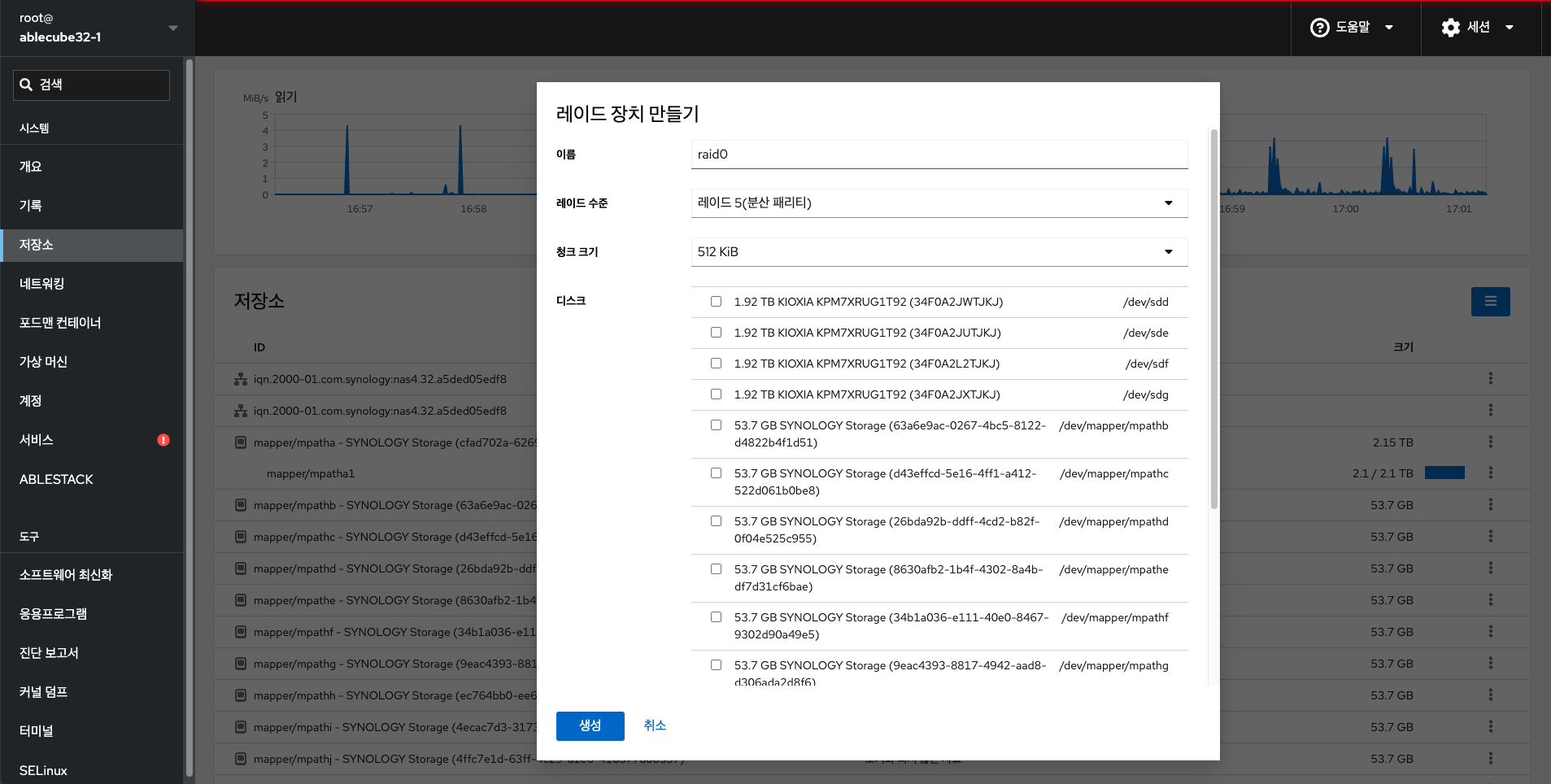Viewport: 1551px width, 784px height.
Task: Click iSCSI network icon of first iqn entry
Action: 241,379
